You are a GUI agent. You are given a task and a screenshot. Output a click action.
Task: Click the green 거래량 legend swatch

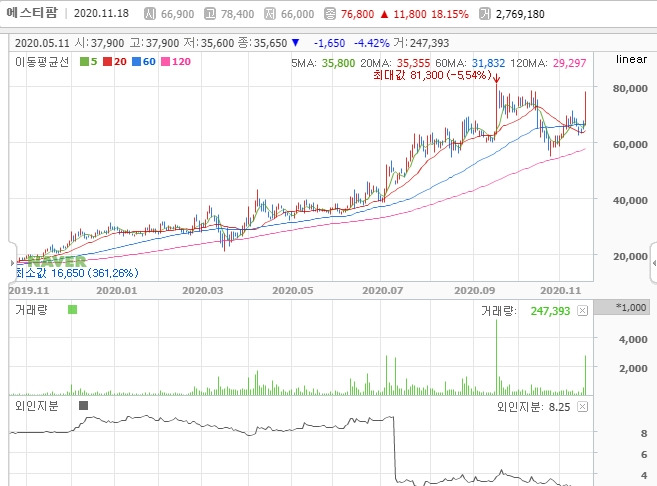pos(72,310)
